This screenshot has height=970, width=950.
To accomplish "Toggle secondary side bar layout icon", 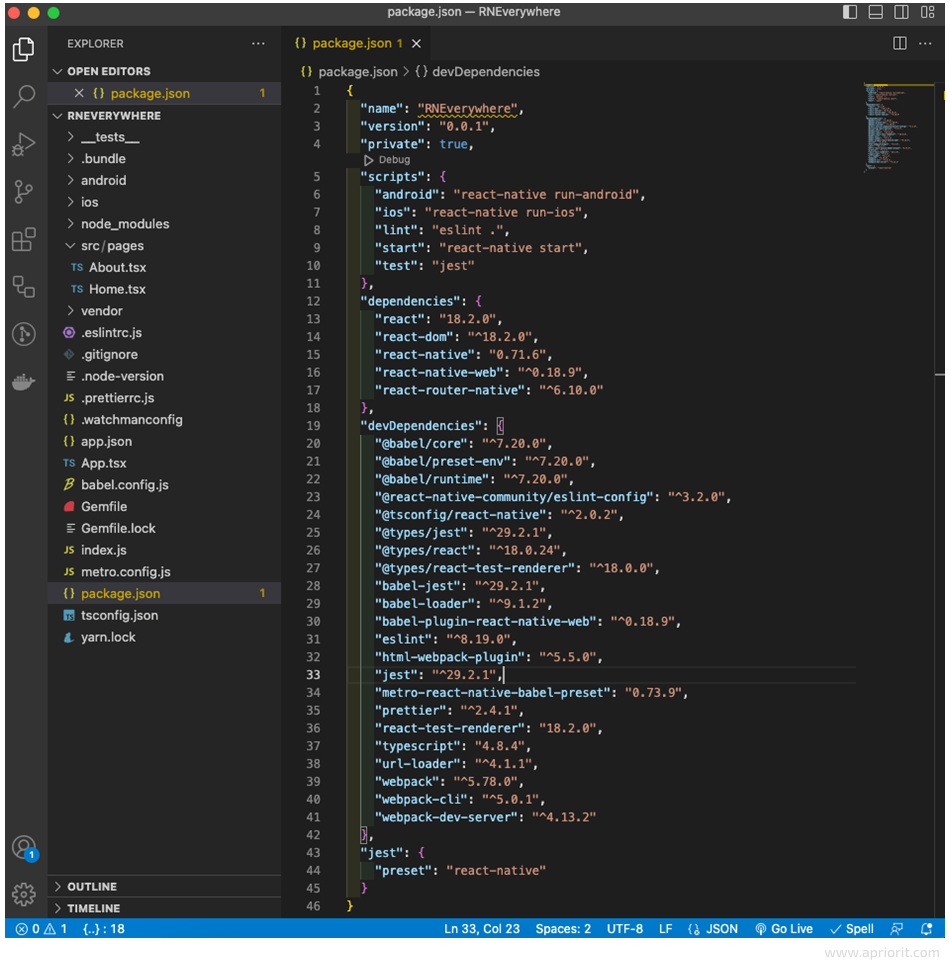I will click(x=902, y=12).
